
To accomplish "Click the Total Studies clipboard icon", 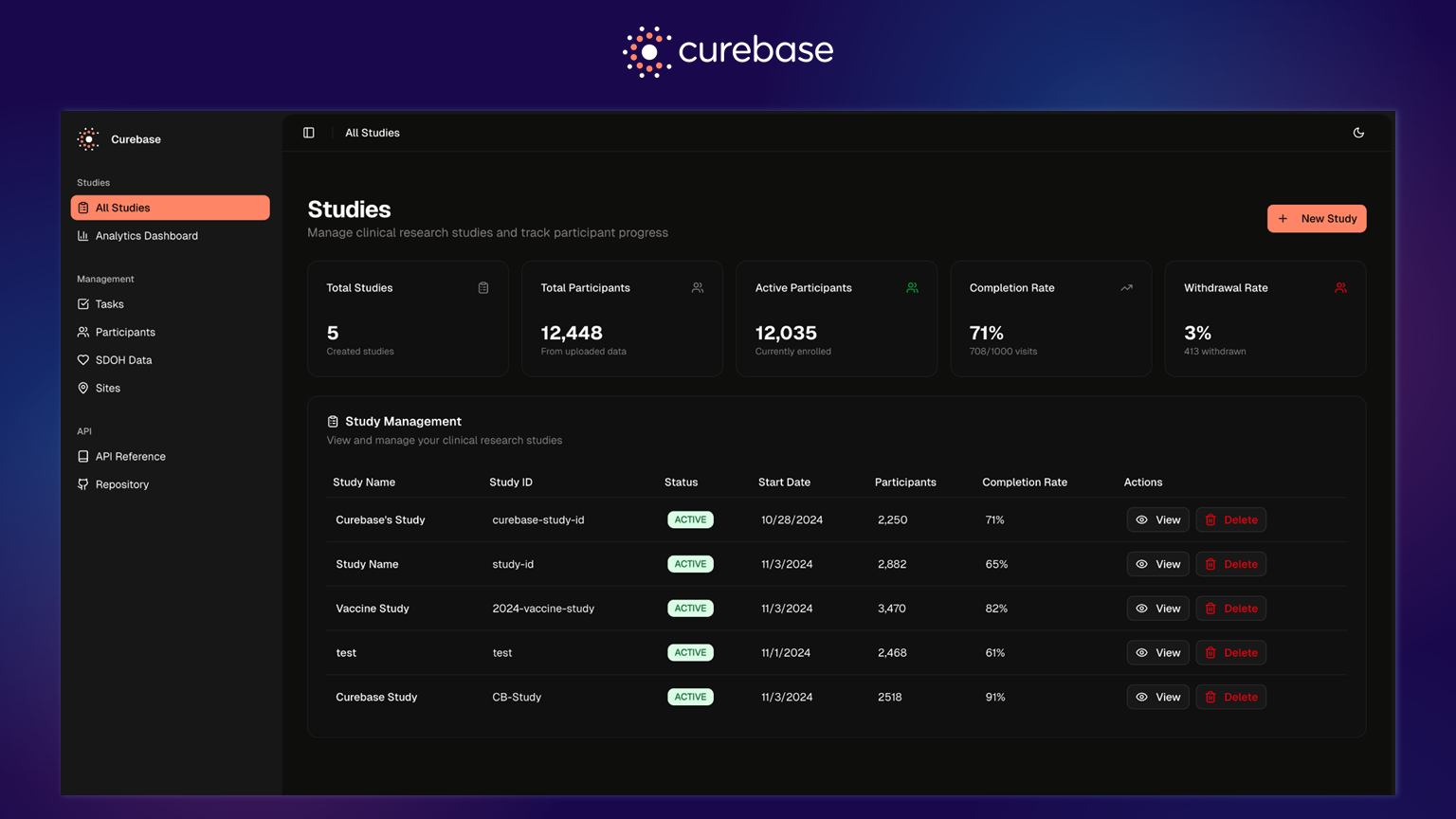I will (483, 288).
